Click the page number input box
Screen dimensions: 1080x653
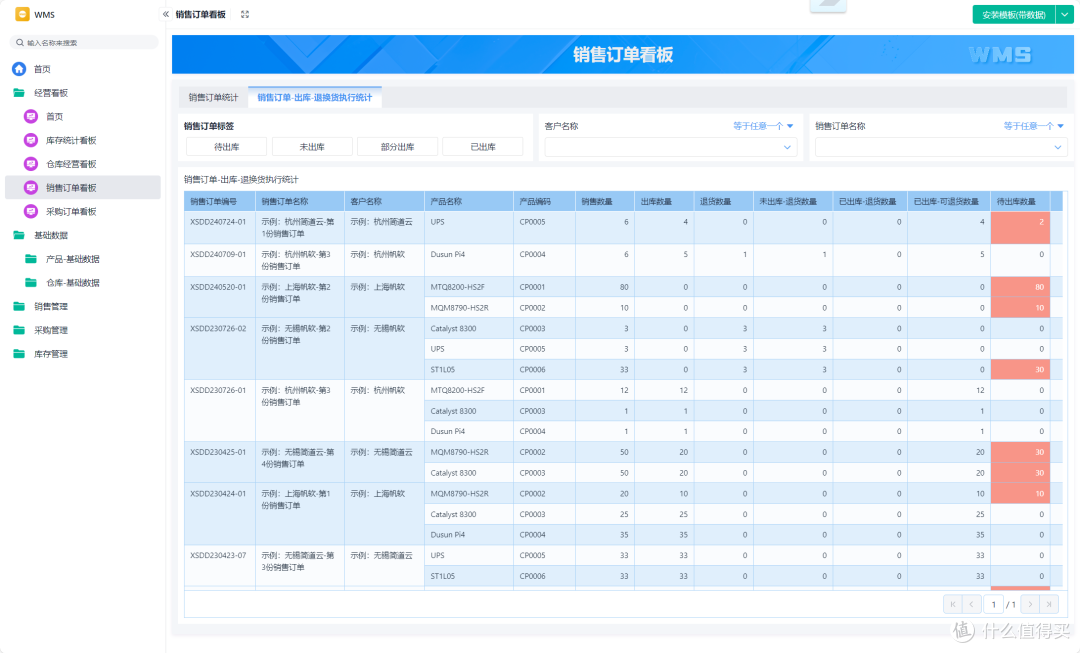pyautogui.click(x=993, y=604)
